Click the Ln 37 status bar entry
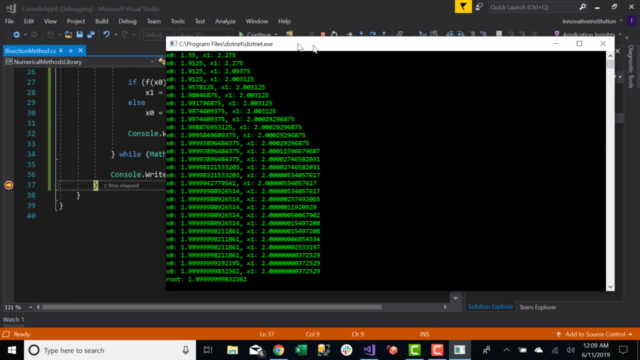The width and height of the screenshot is (640, 360). click(267, 334)
